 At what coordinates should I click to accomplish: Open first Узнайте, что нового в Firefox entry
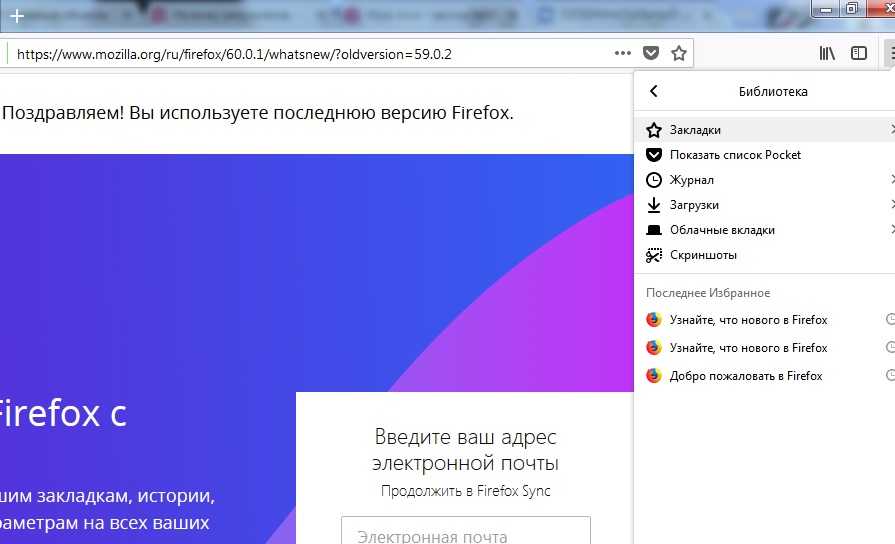click(x=765, y=320)
